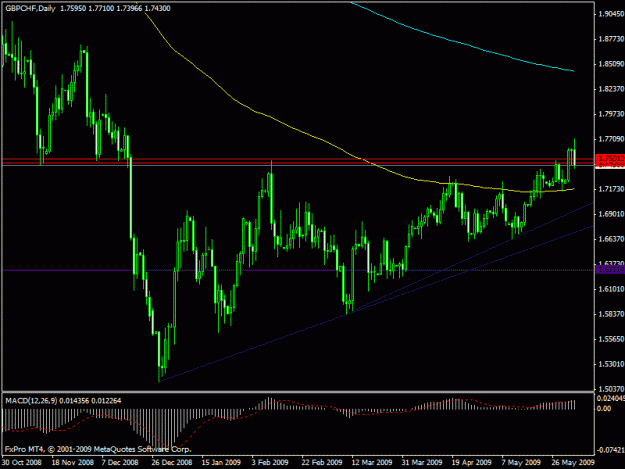625x469 pixels.
Task: Select the 1.66370 price axis label
Action: click(x=611, y=239)
